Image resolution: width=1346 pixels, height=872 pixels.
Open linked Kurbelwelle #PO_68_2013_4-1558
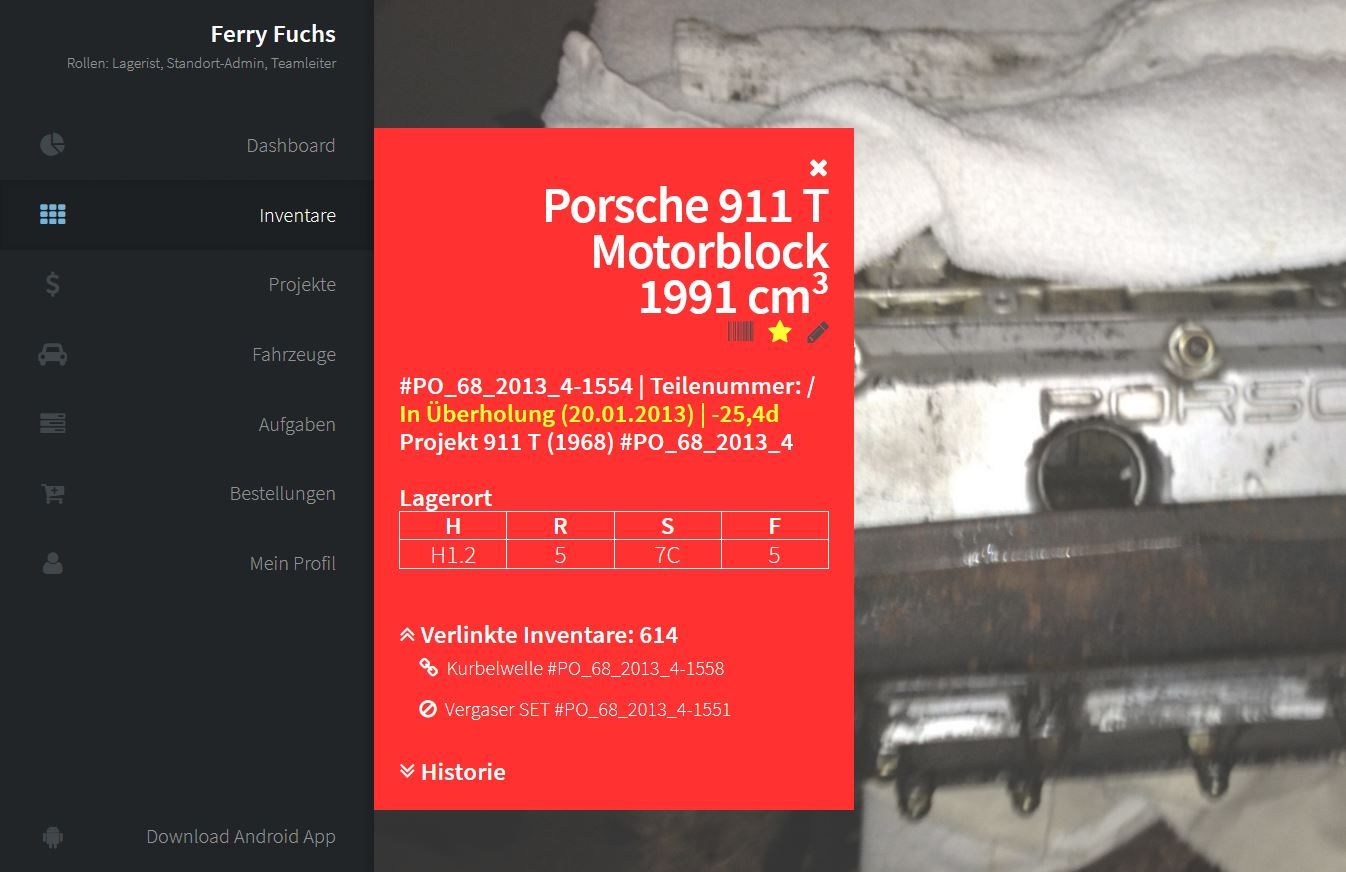(x=585, y=668)
